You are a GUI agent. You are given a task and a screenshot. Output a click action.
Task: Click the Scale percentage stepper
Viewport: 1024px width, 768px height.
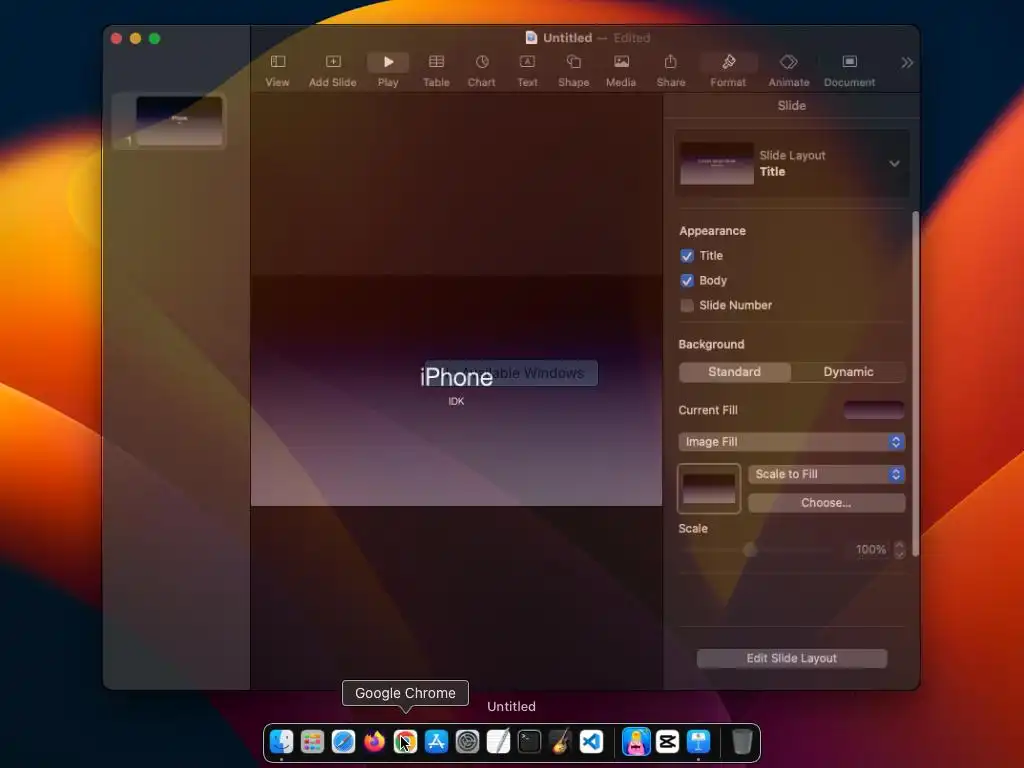point(899,550)
